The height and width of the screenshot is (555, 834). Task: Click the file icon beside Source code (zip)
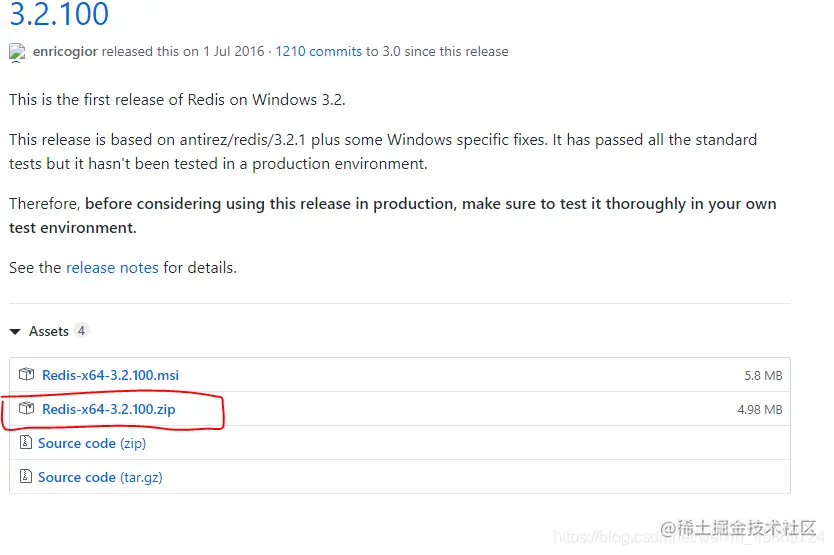pos(27,443)
